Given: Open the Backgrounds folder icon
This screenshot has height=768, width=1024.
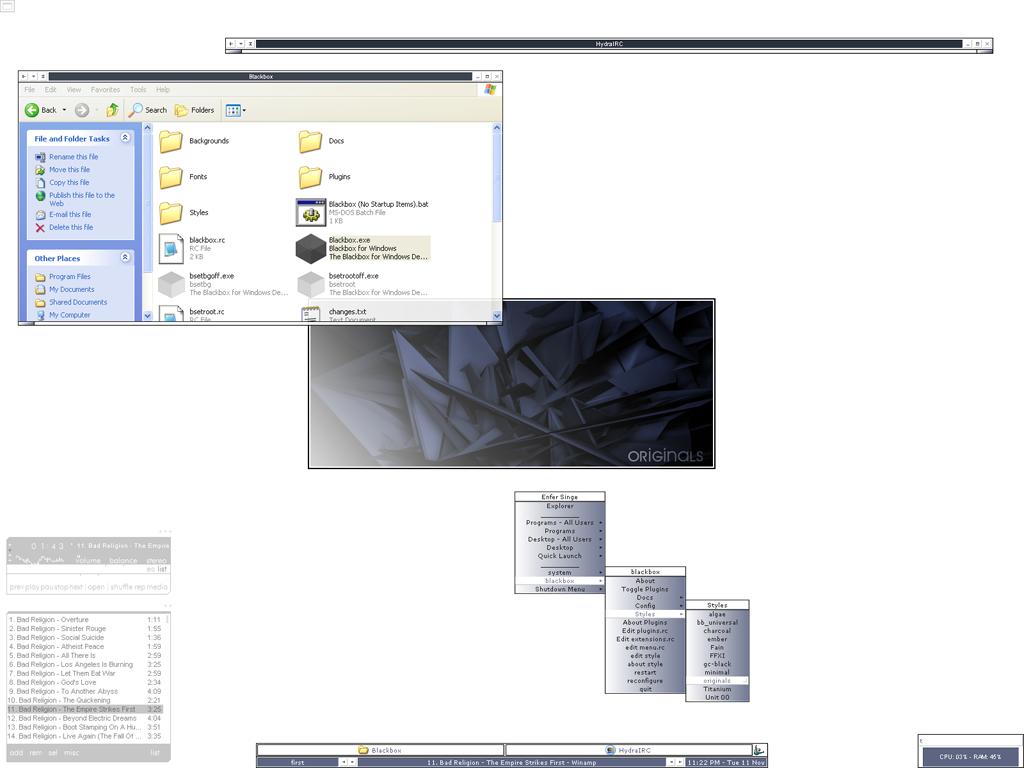Looking at the screenshot, I should click(171, 141).
